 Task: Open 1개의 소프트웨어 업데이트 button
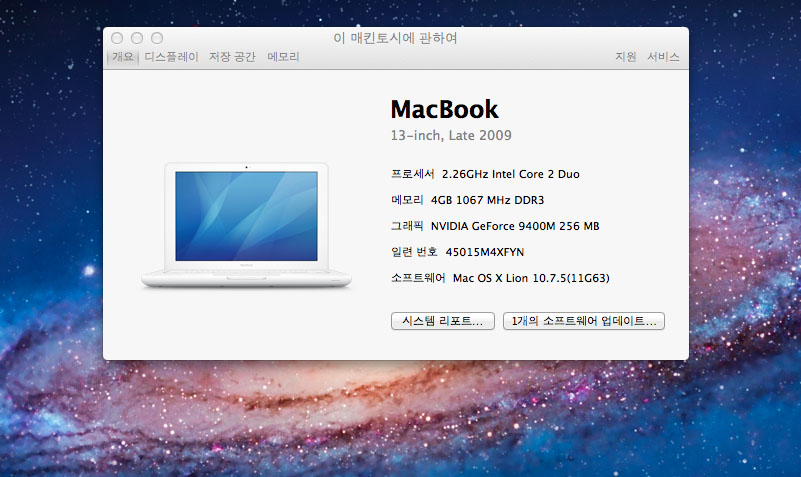583,321
